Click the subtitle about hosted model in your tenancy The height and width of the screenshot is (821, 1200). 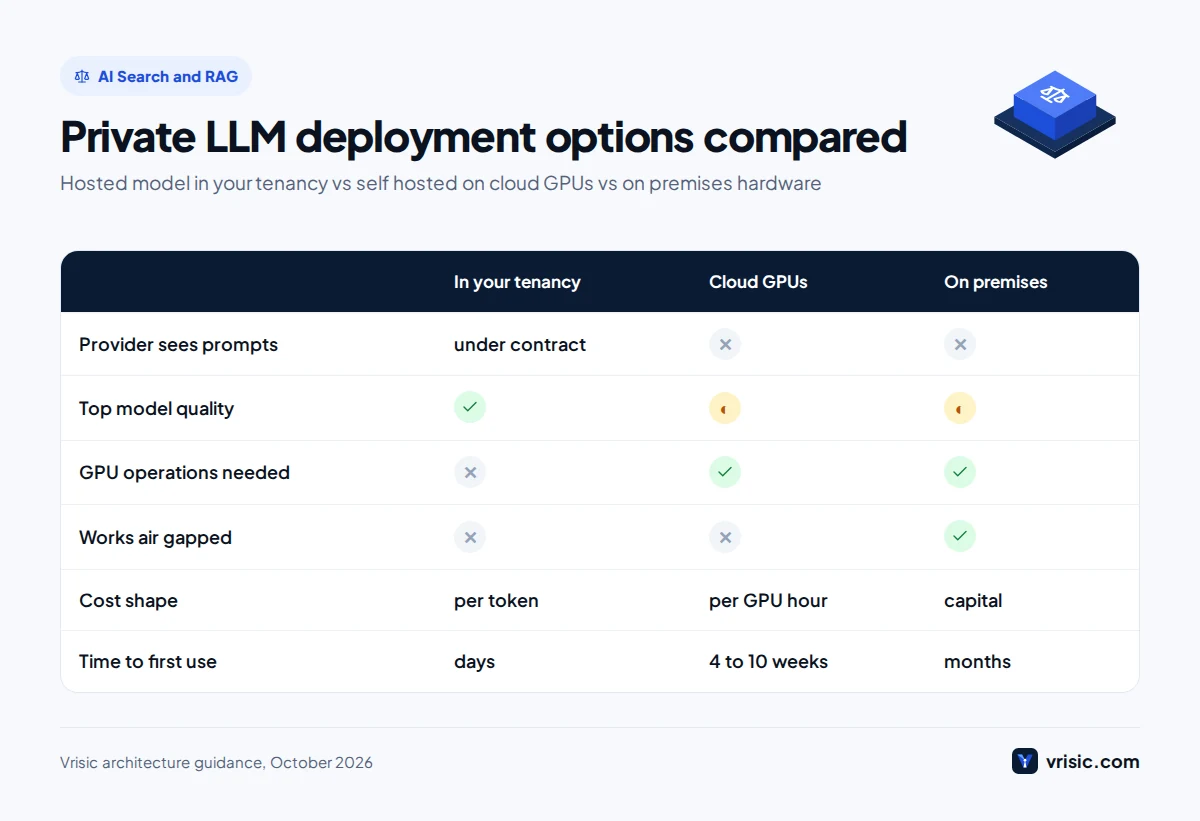440,183
